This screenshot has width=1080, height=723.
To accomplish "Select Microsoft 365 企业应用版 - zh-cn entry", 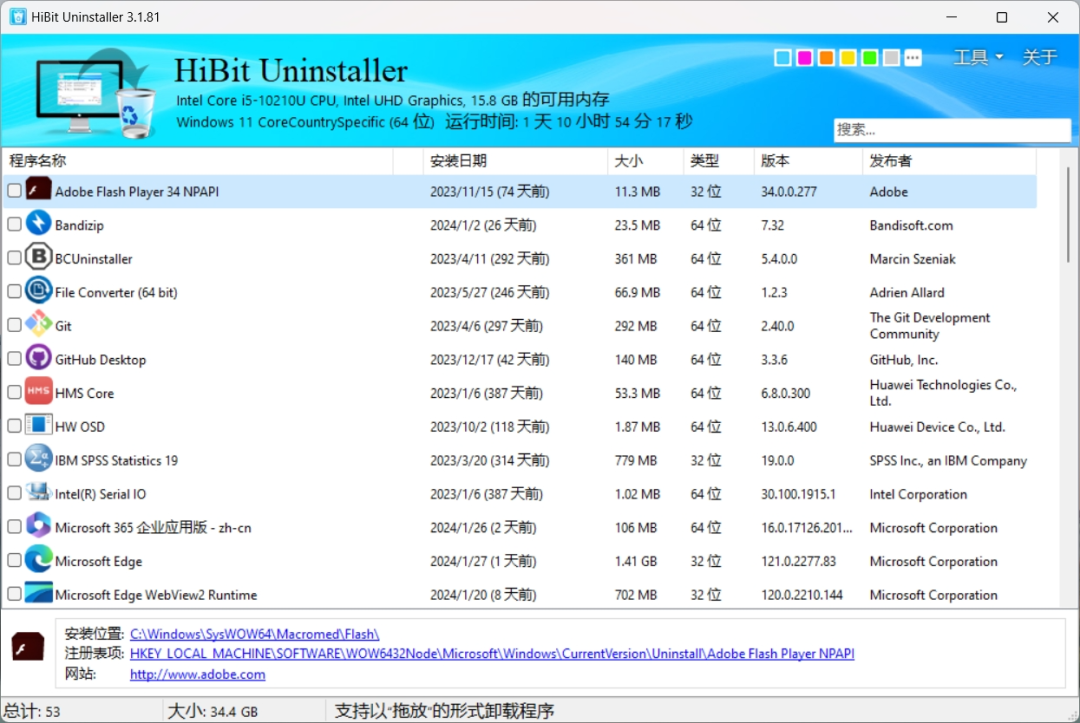I will (x=153, y=528).
